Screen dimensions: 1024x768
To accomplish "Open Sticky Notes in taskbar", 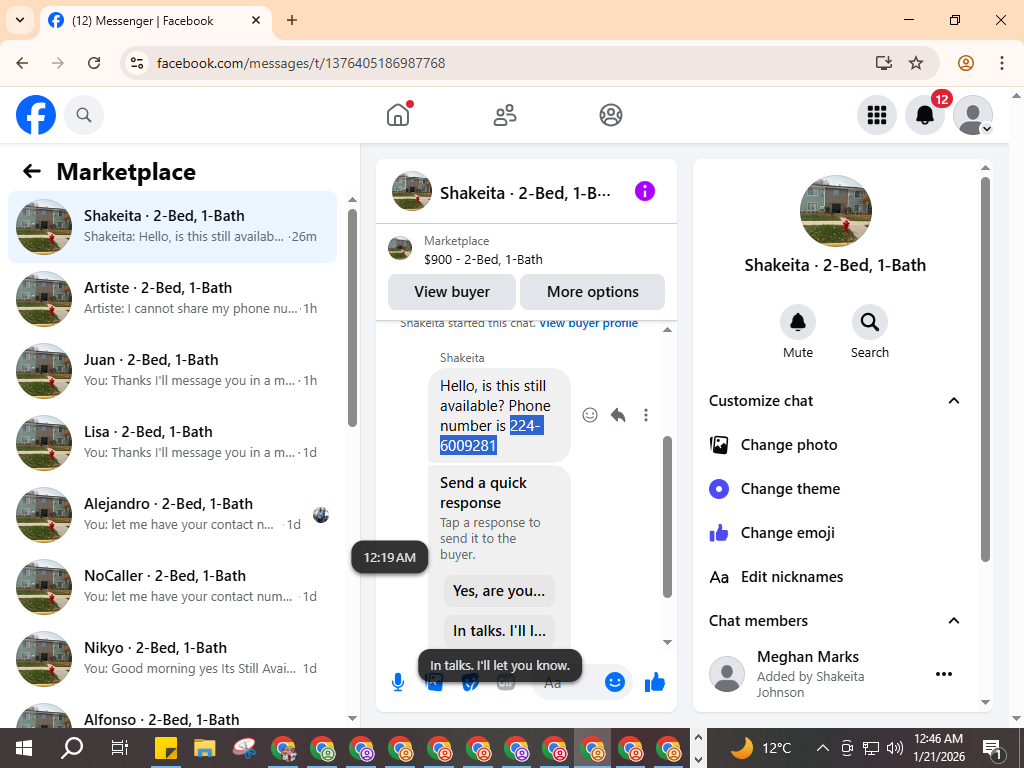I will 166,748.
